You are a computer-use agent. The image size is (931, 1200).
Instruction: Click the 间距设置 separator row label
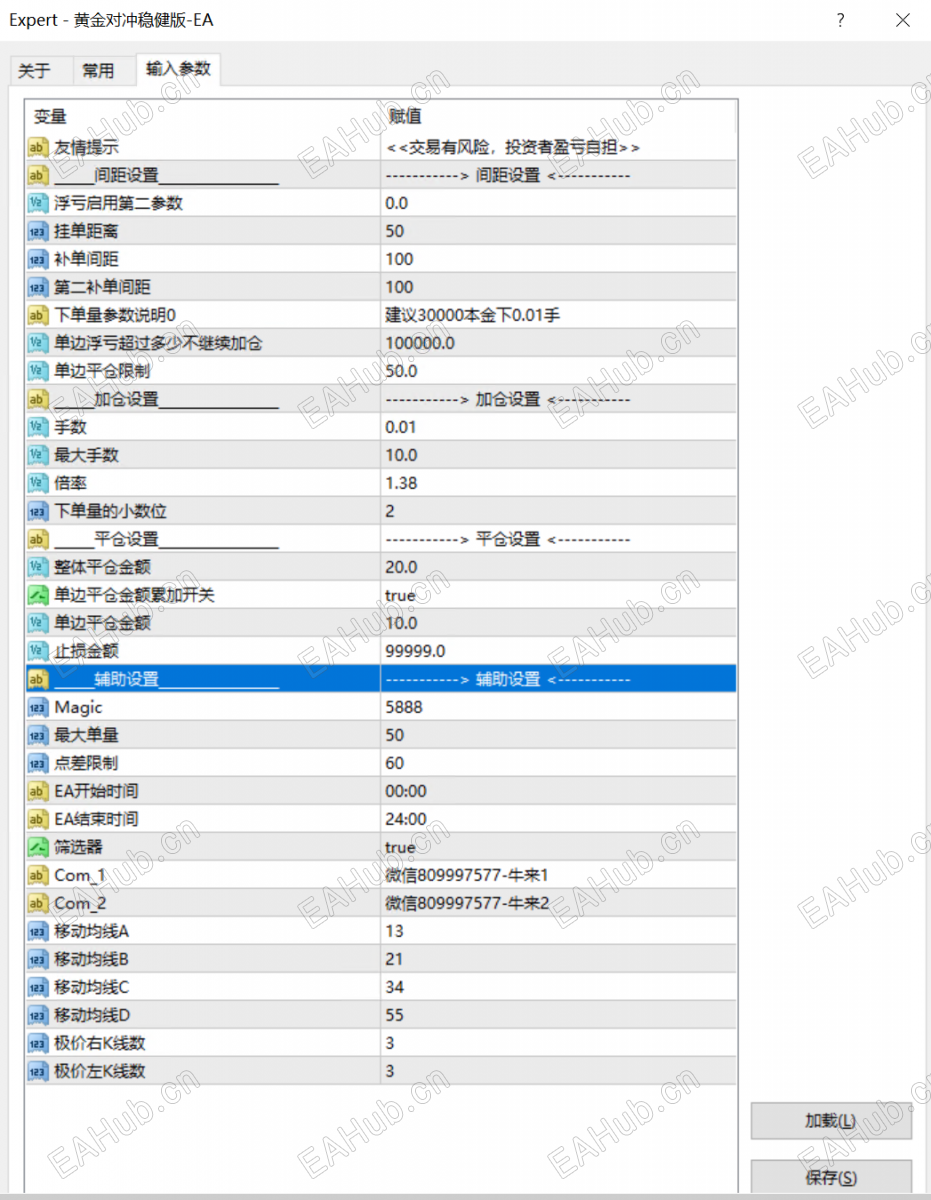coord(166,175)
